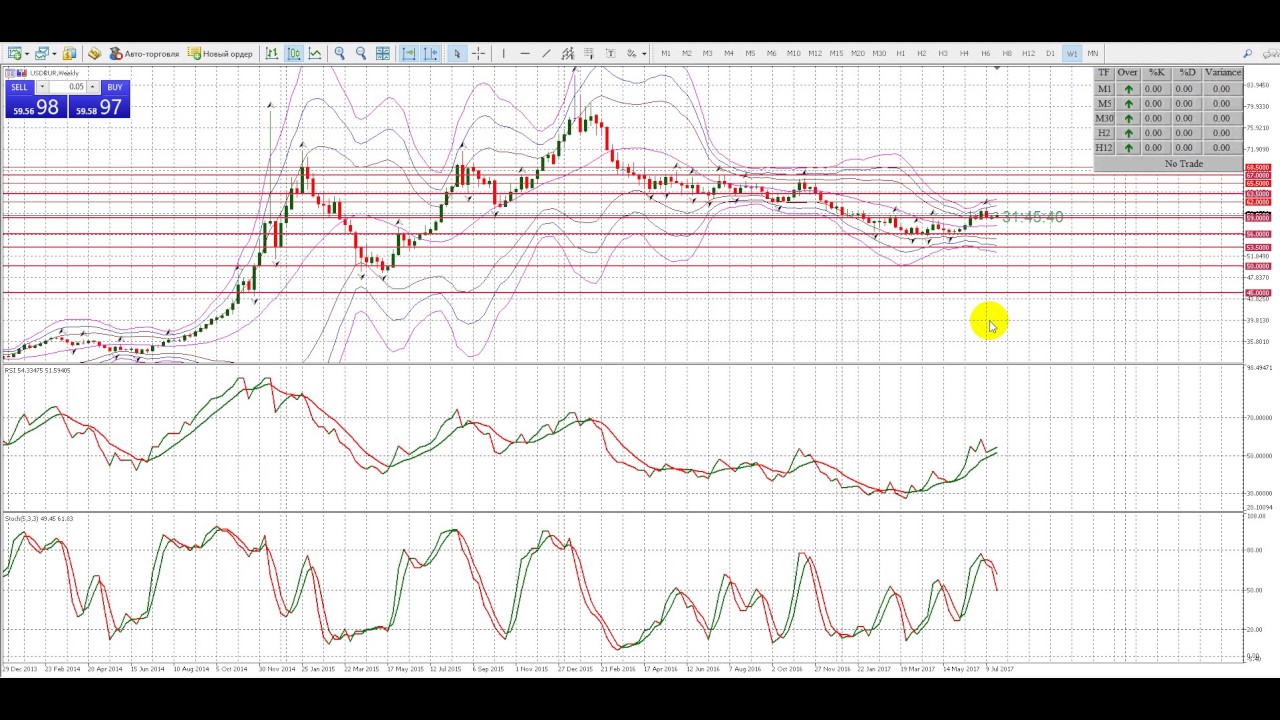
Task: Decrease trade volume with down arrow
Action: point(42,87)
